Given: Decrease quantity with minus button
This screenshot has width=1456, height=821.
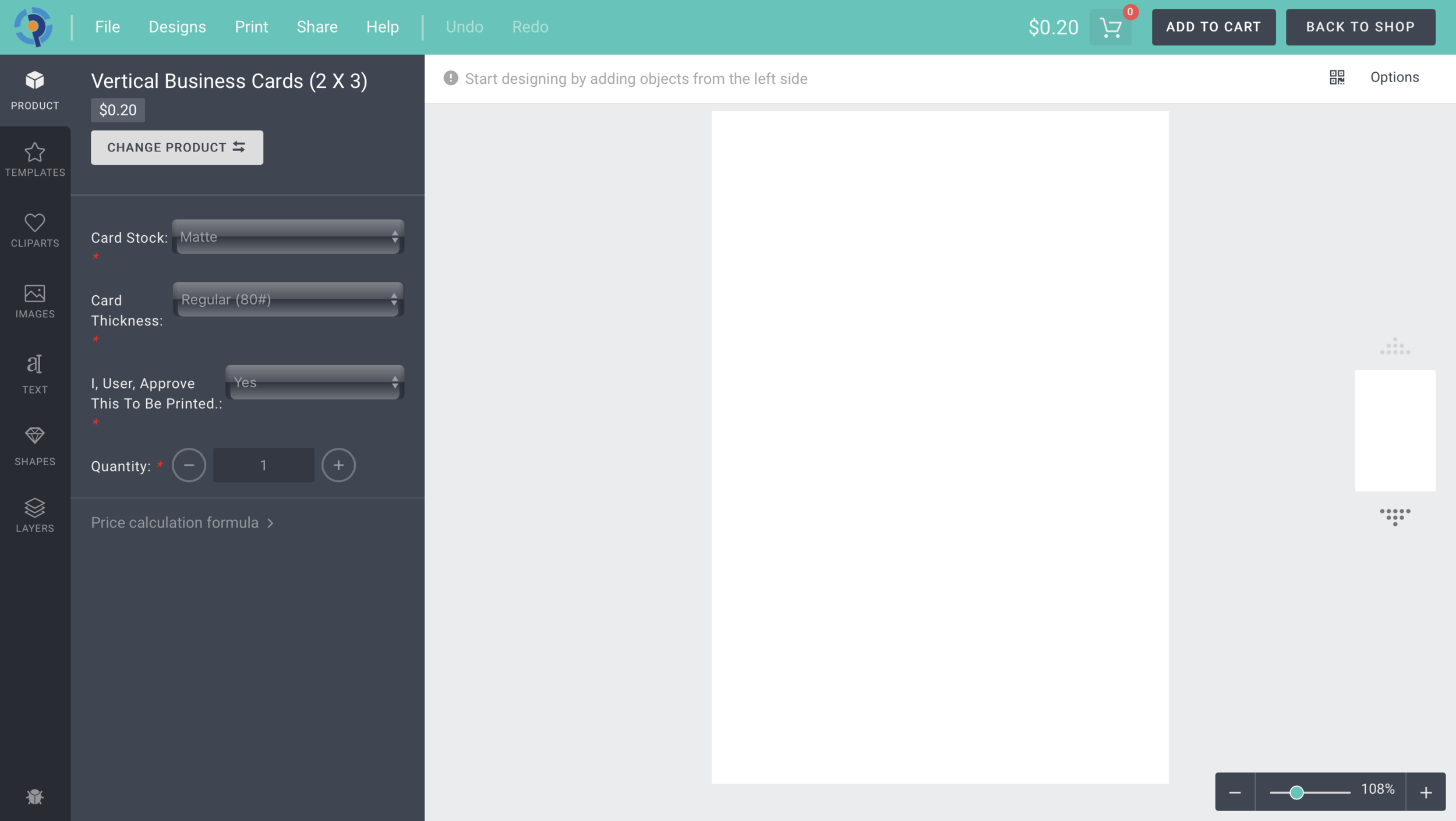Looking at the screenshot, I should click(189, 465).
